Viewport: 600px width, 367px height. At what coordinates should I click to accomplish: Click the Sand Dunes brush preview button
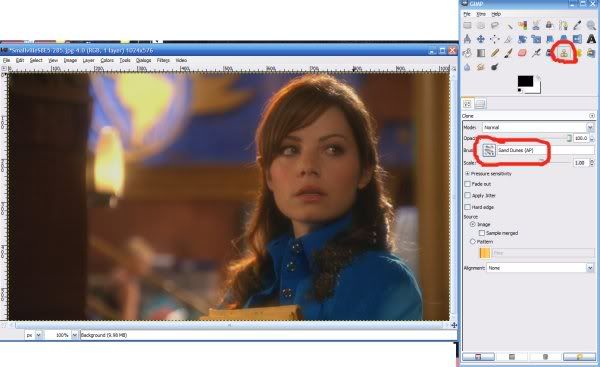[489, 150]
